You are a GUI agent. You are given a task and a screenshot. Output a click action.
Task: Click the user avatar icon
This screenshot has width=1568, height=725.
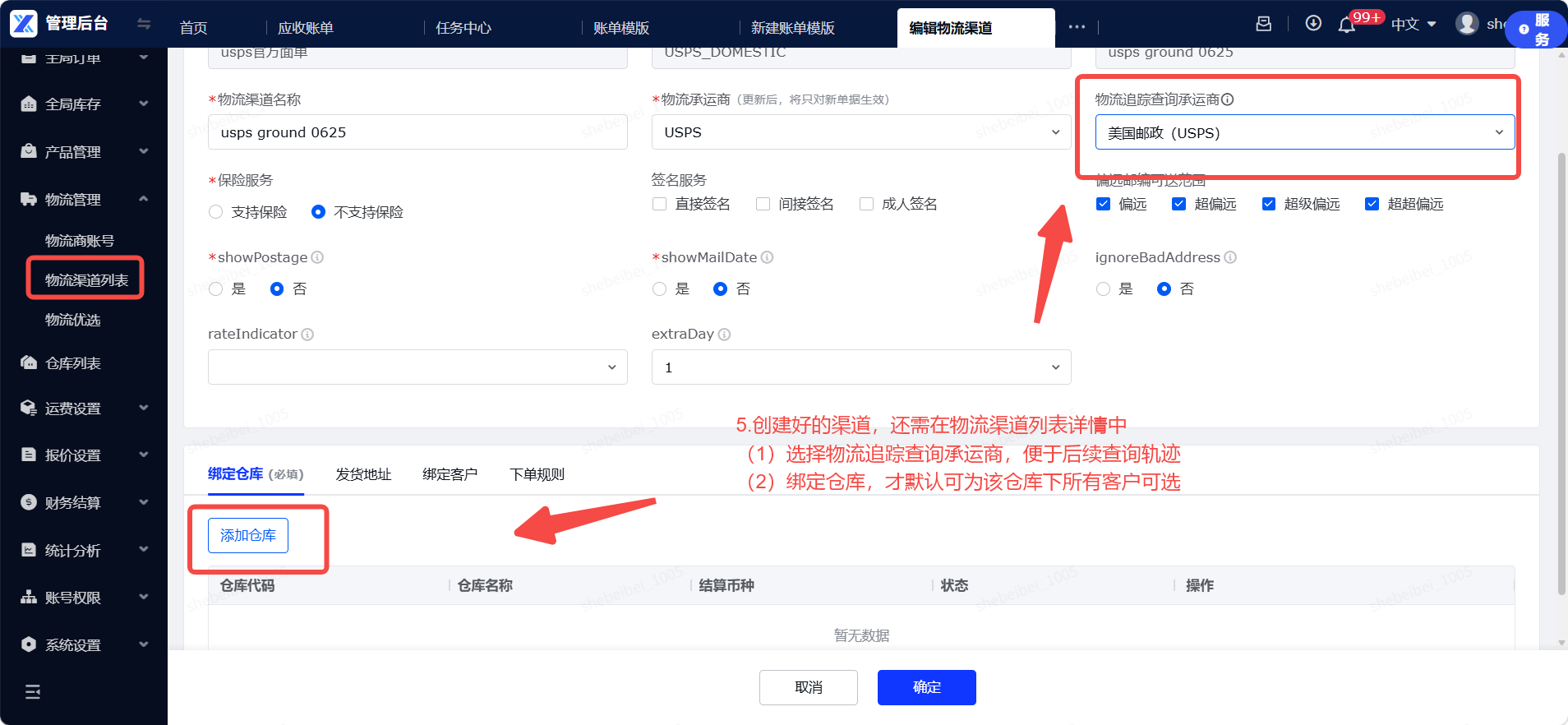[x=1467, y=24]
